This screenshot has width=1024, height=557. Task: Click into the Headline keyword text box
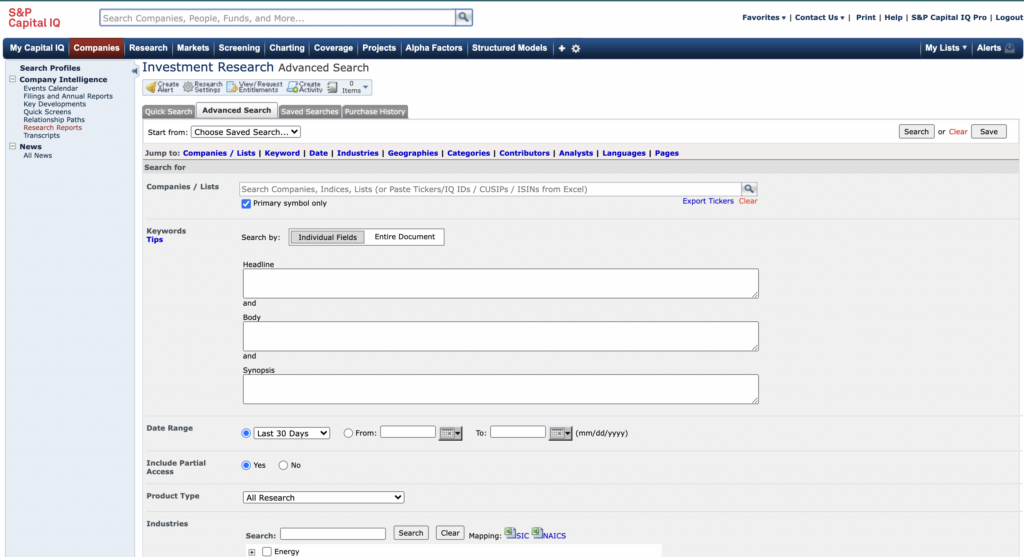tap(500, 283)
